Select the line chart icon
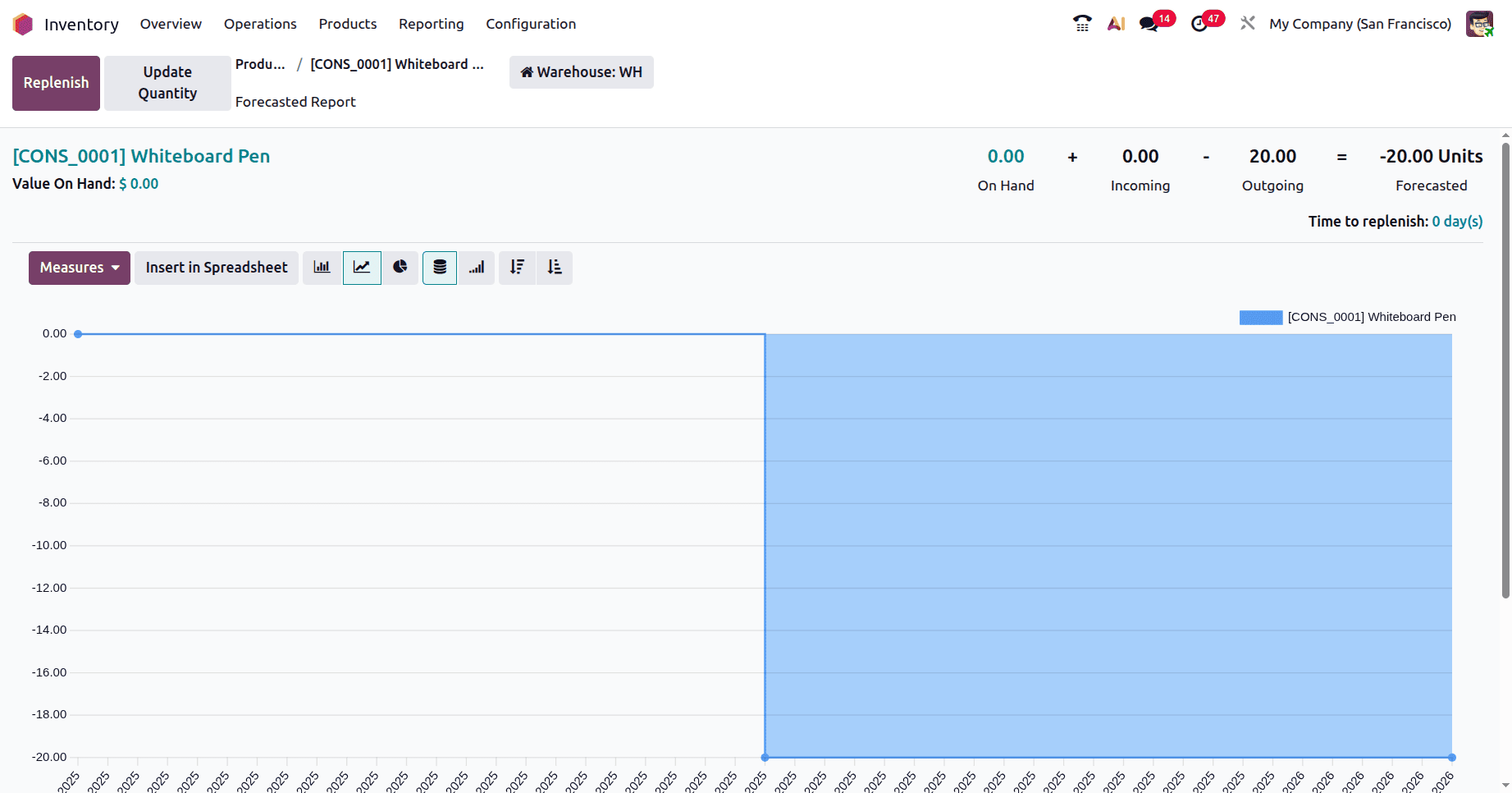1512x793 pixels. pyautogui.click(x=362, y=268)
